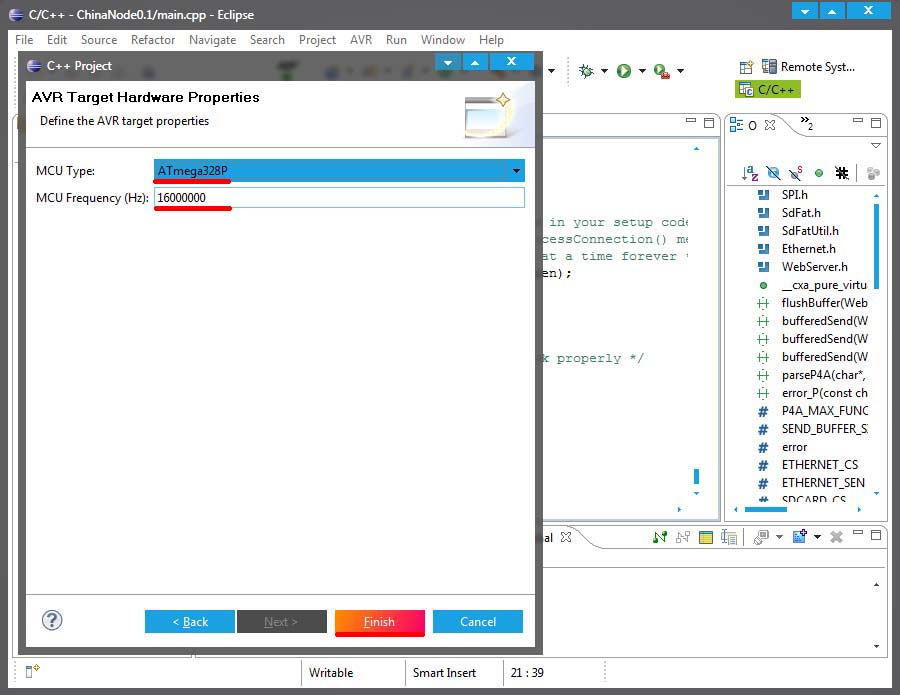
Task: Open the Window menu
Action: [443, 40]
